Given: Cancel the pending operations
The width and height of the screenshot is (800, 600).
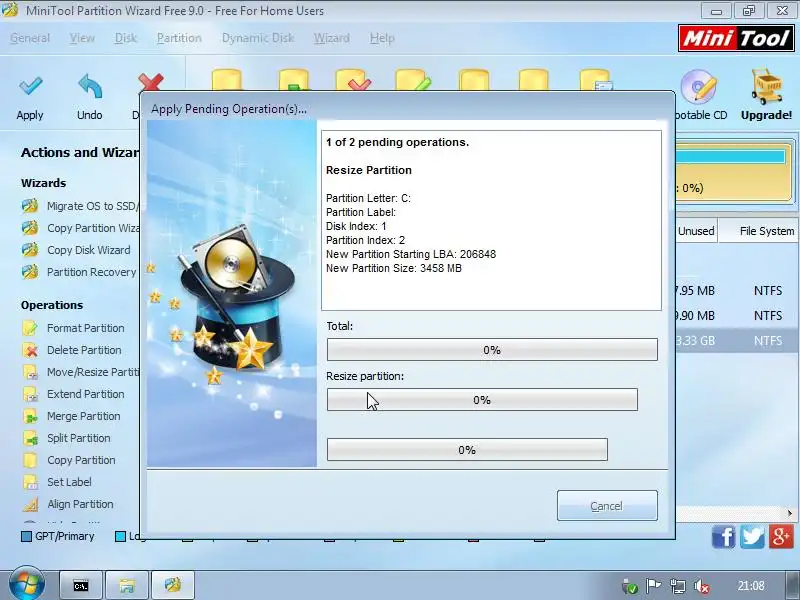Looking at the screenshot, I should pyautogui.click(x=607, y=506).
